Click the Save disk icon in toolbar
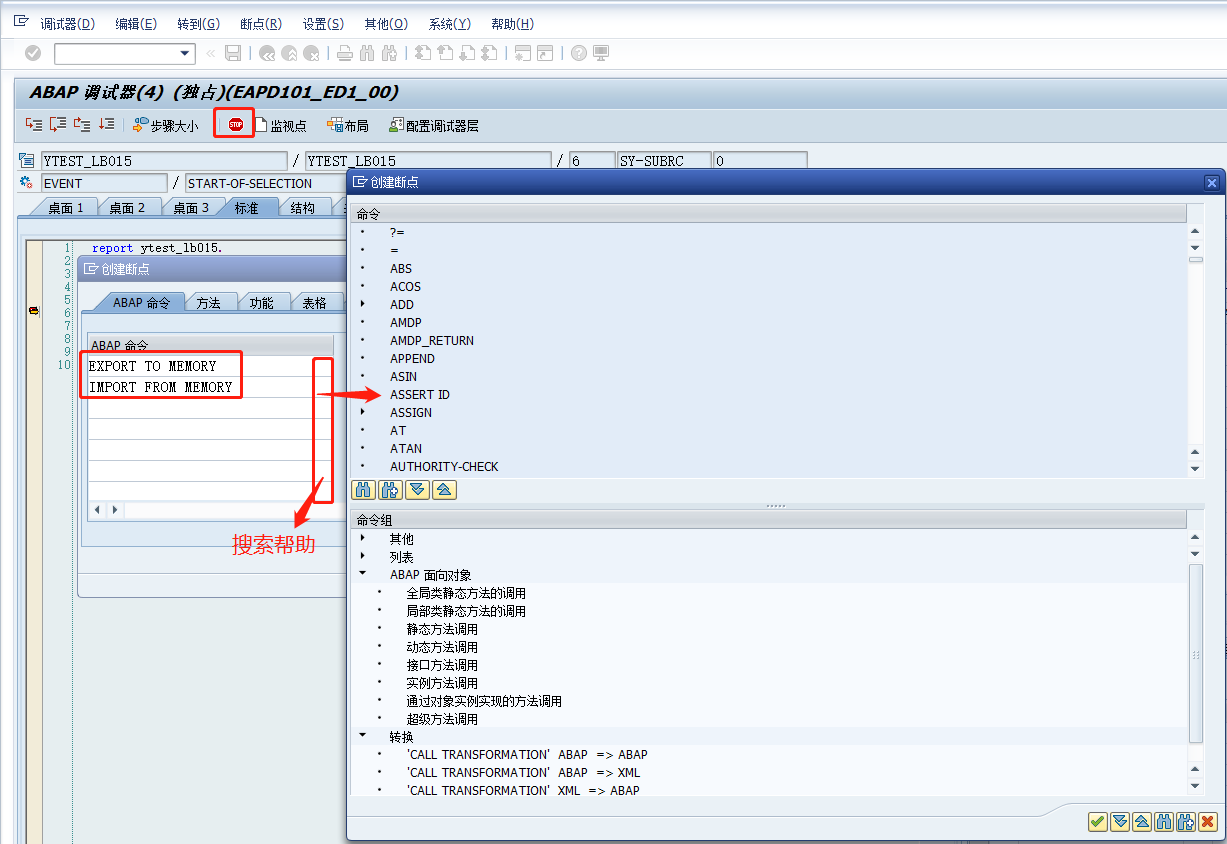The height and width of the screenshot is (844, 1227). tap(233, 54)
